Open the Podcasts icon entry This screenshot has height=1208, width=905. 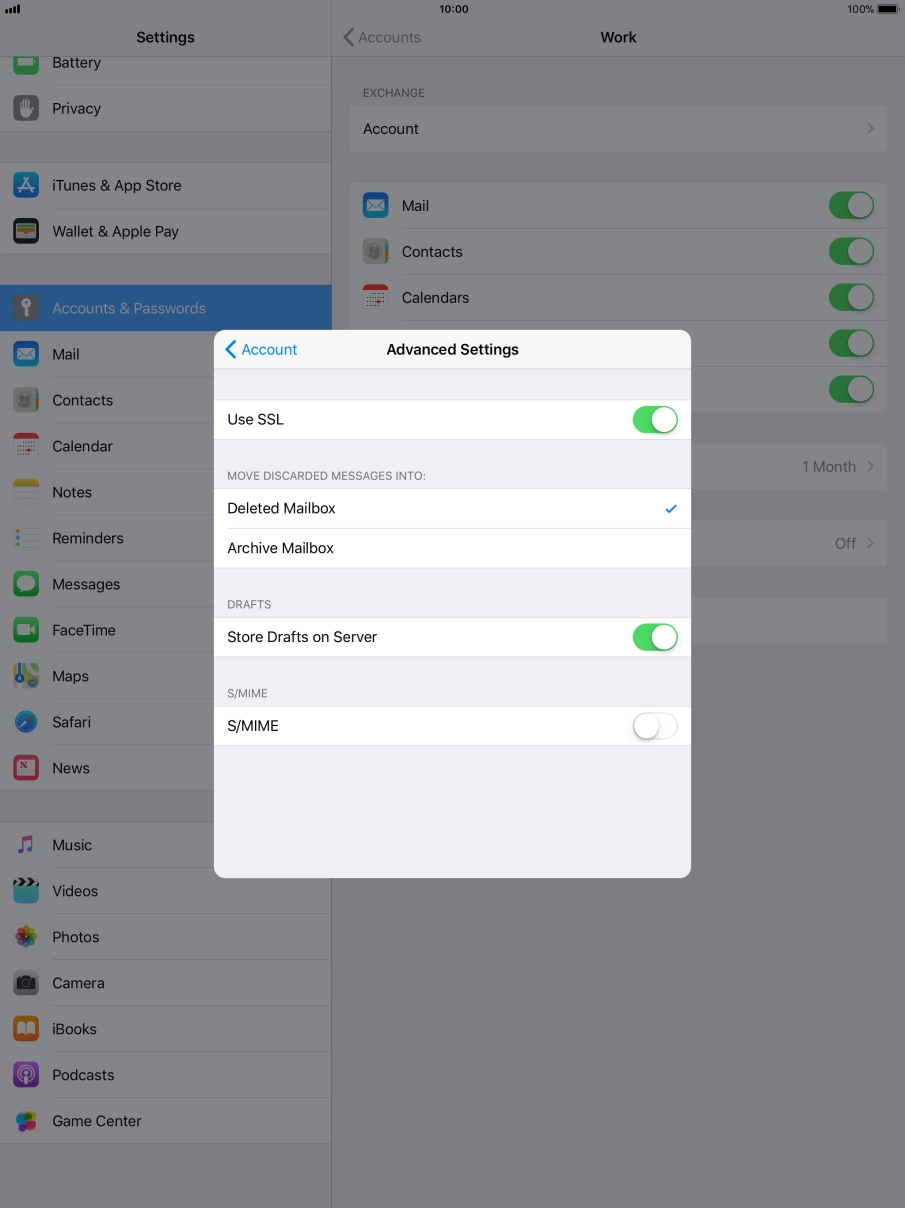pyautogui.click(x=26, y=1075)
